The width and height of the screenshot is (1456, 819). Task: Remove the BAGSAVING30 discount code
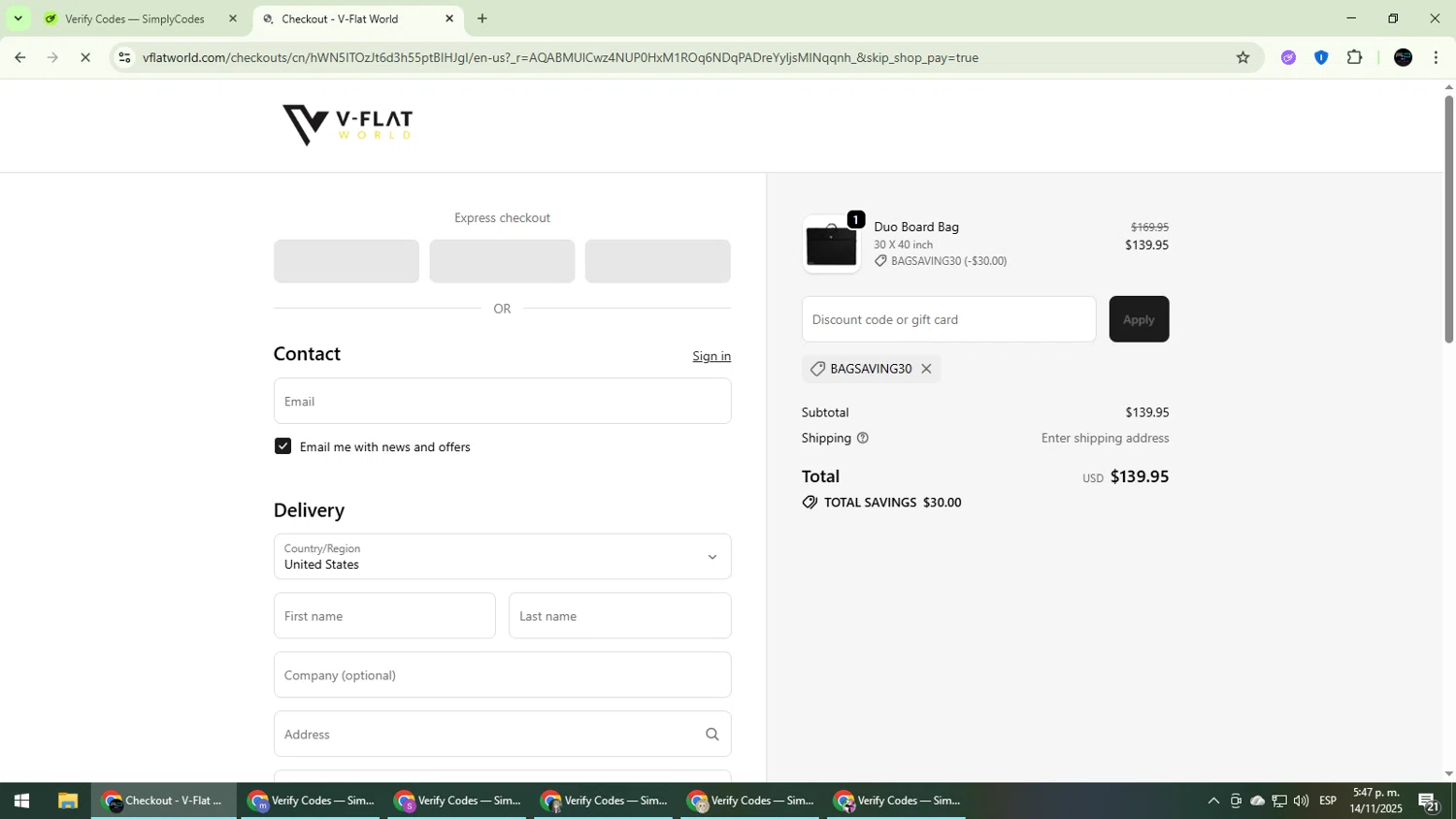tap(926, 369)
